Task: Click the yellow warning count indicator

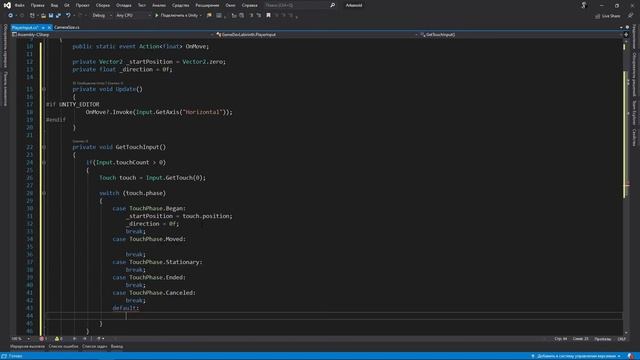Action: pyautogui.click(x=58, y=339)
